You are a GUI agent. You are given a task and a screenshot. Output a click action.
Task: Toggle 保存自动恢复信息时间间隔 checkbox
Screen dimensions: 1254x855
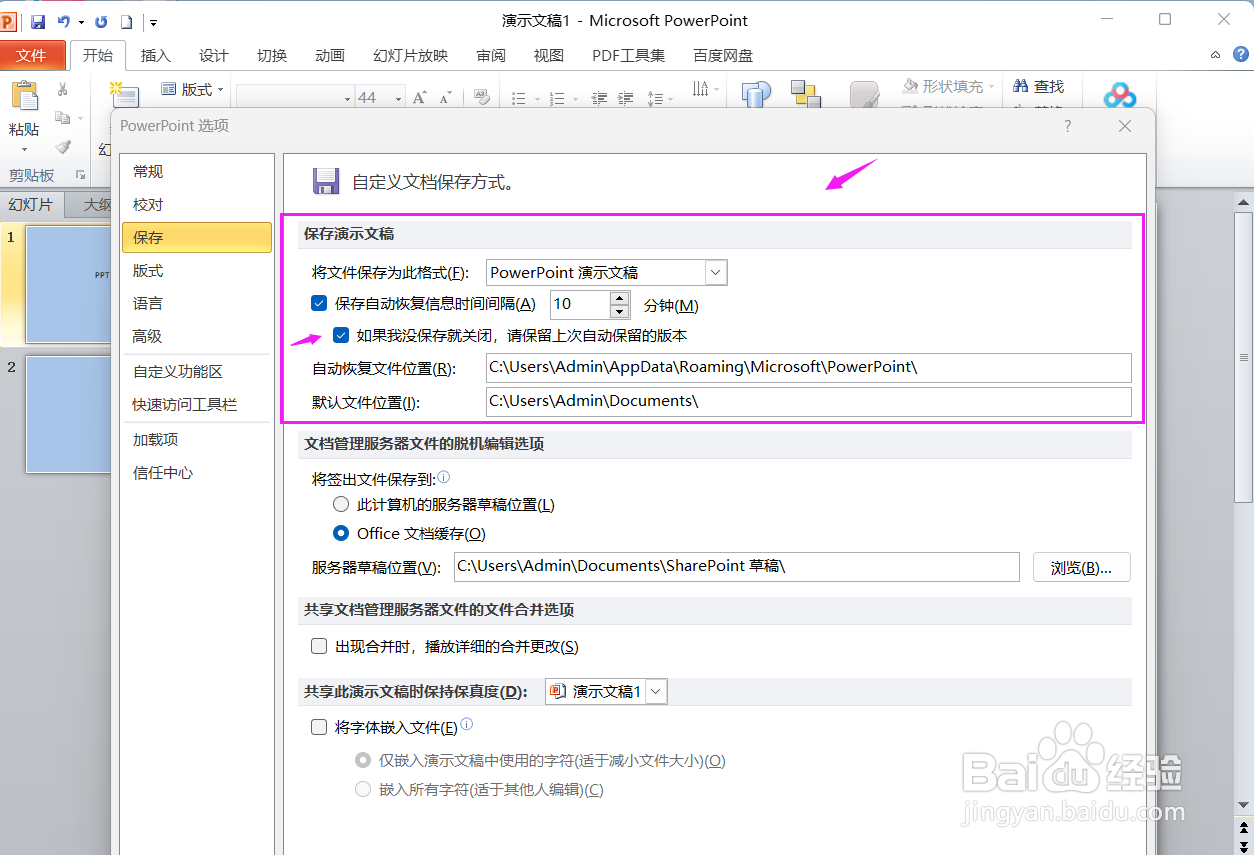click(x=320, y=303)
